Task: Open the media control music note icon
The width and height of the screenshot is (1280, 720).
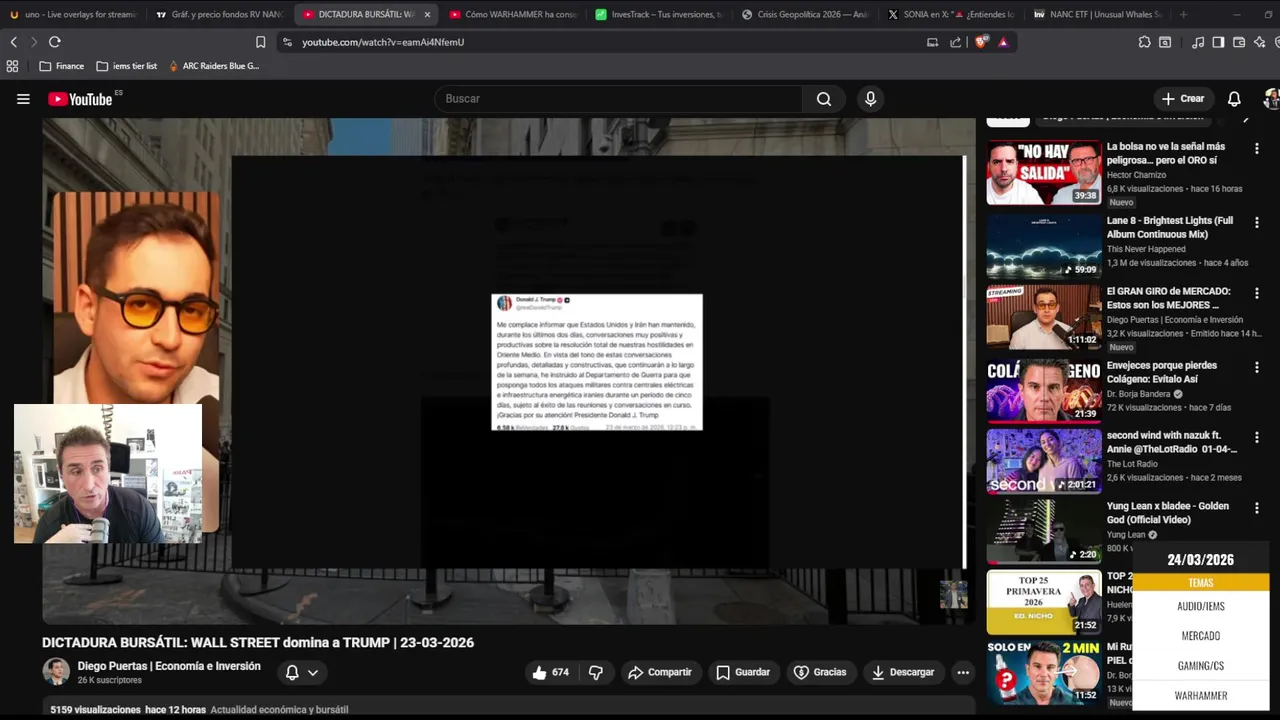Action: 1198,42
